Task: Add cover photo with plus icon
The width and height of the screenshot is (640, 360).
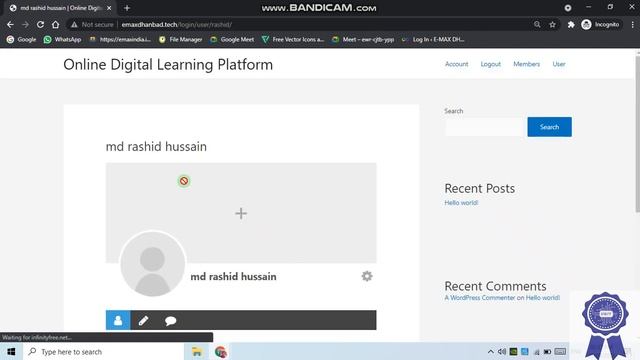Action: (x=241, y=213)
